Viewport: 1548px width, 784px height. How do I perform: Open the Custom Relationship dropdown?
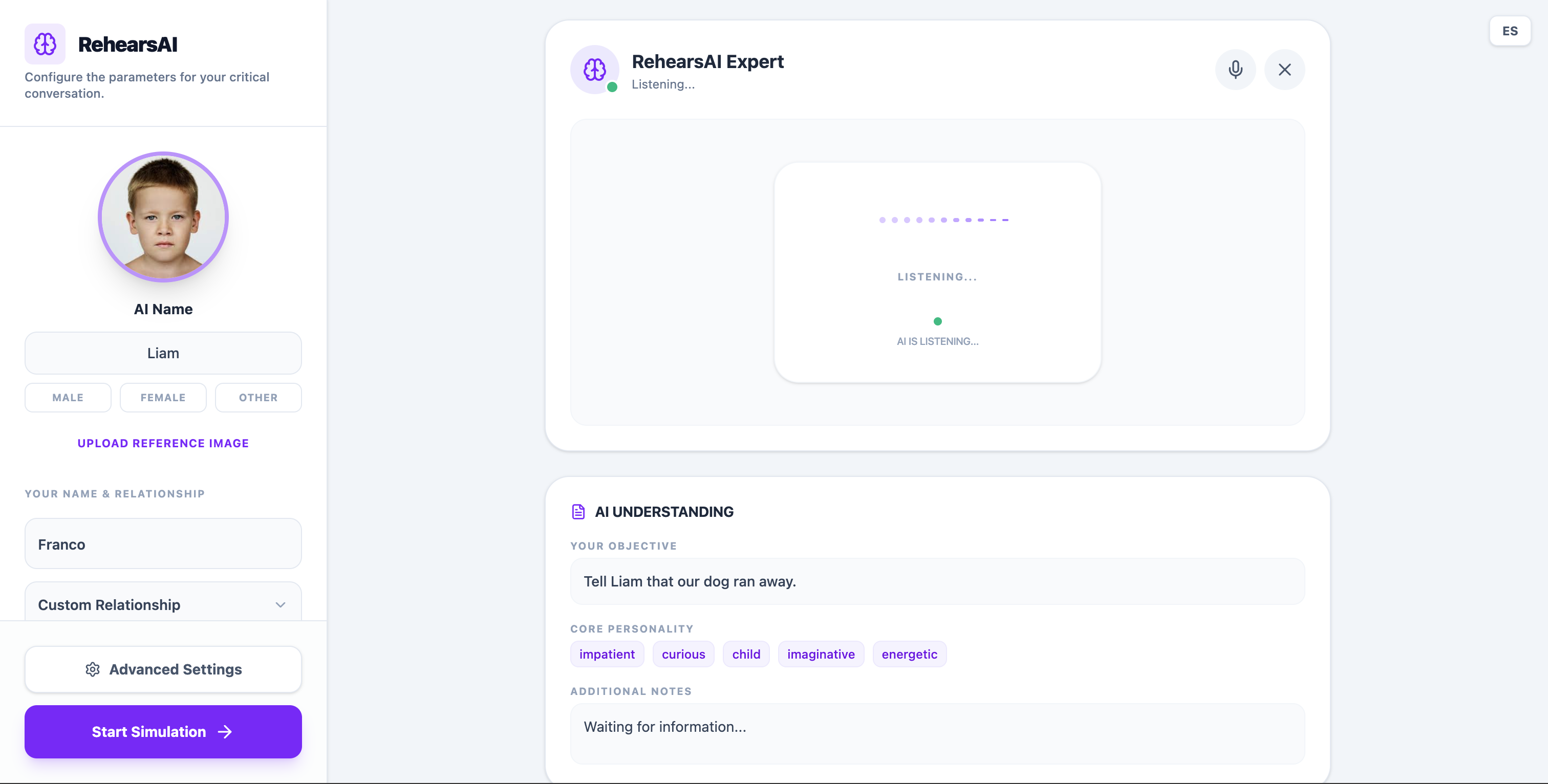coord(150,604)
